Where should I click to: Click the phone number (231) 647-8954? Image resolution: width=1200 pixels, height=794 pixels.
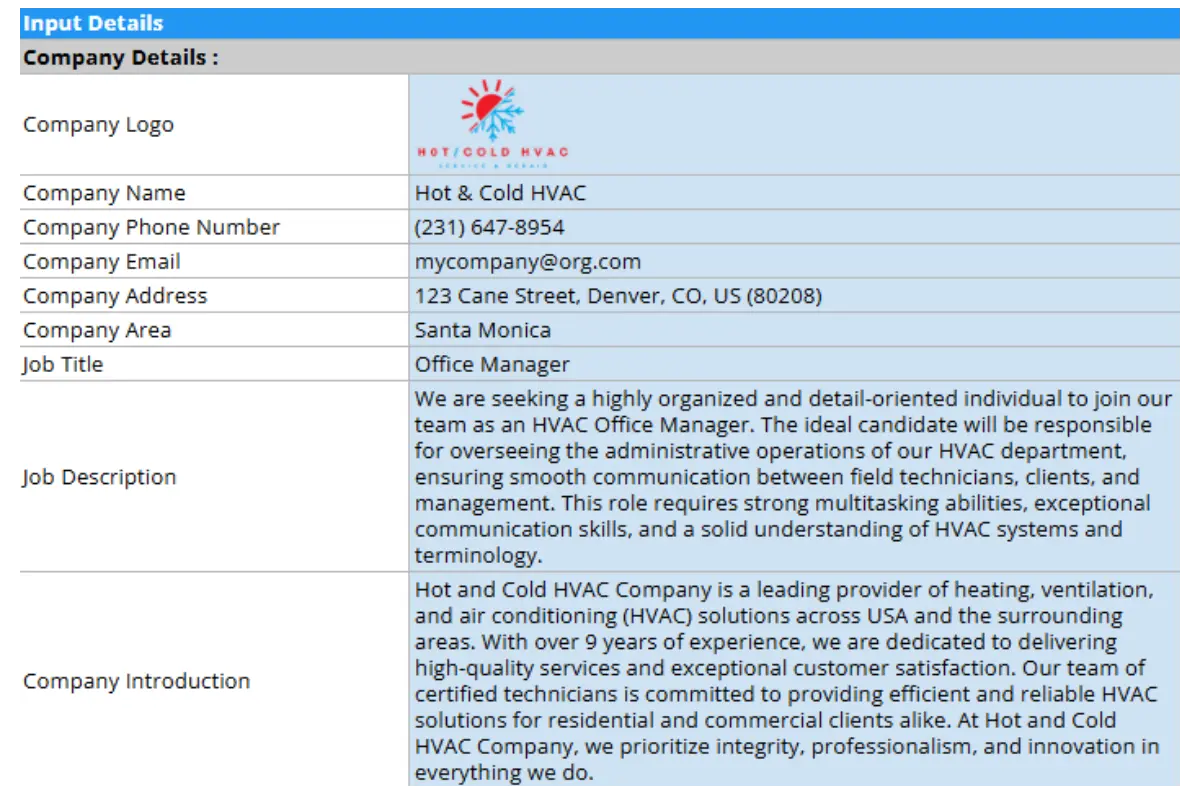(x=491, y=227)
